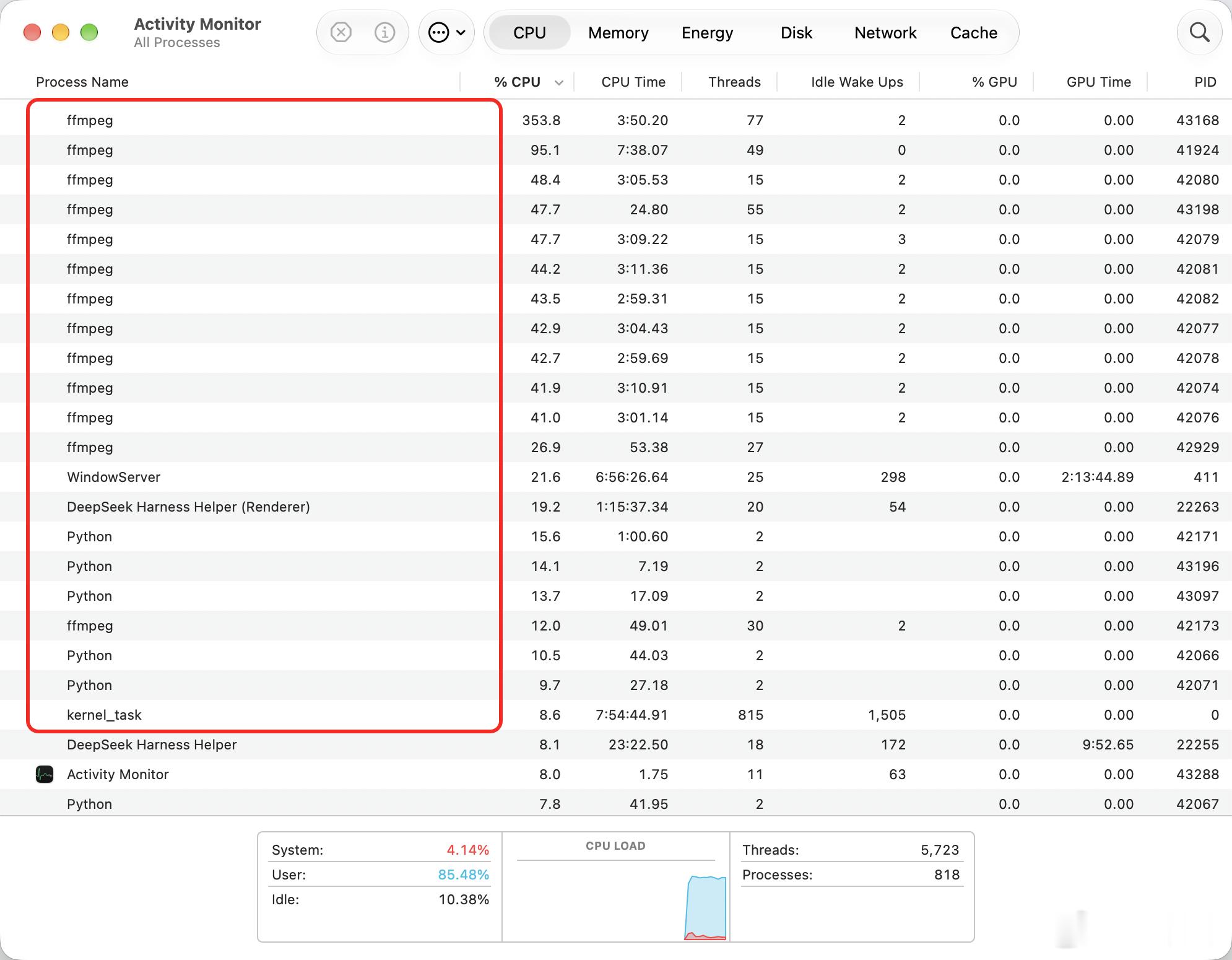The height and width of the screenshot is (960, 1232).
Task: Click the green zoom window button
Action: click(x=89, y=32)
